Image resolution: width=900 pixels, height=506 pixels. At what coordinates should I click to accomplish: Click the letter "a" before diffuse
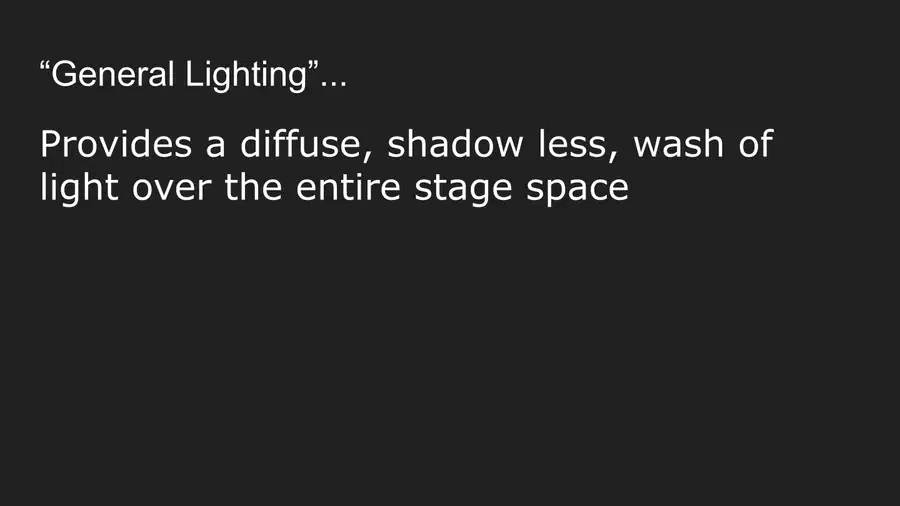pos(215,146)
